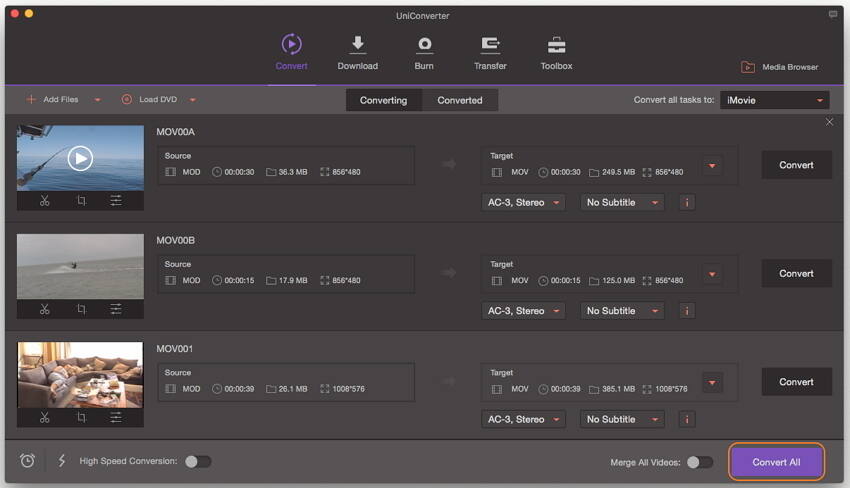Click the MOV00A file name

176,132
